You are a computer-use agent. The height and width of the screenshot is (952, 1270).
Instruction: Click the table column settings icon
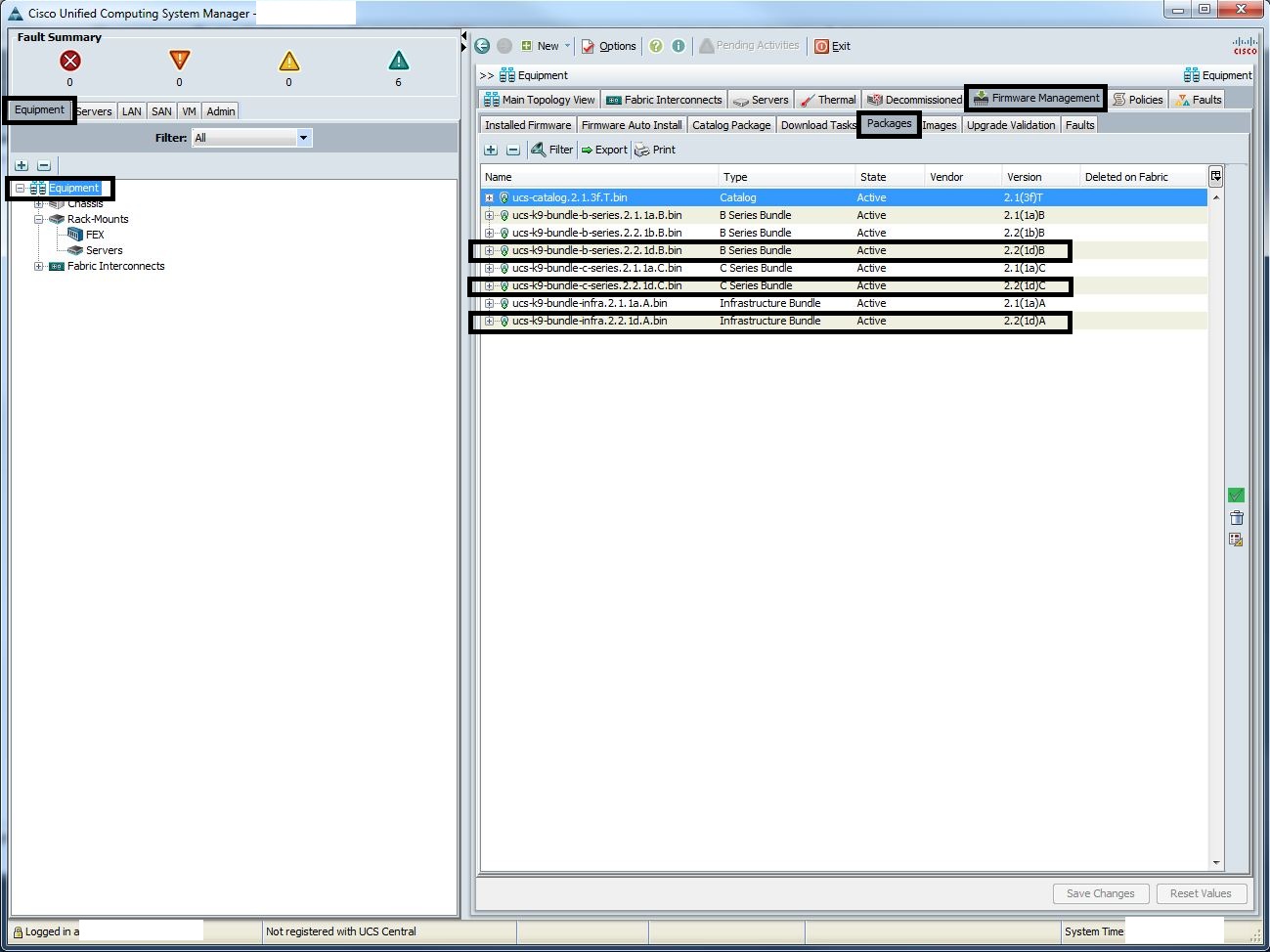tap(1215, 176)
